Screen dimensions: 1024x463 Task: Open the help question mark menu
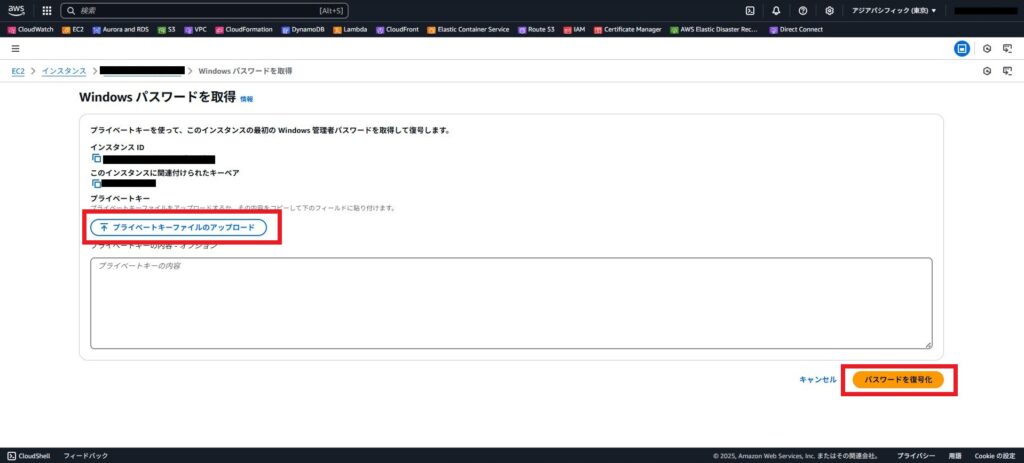(803, 10)
